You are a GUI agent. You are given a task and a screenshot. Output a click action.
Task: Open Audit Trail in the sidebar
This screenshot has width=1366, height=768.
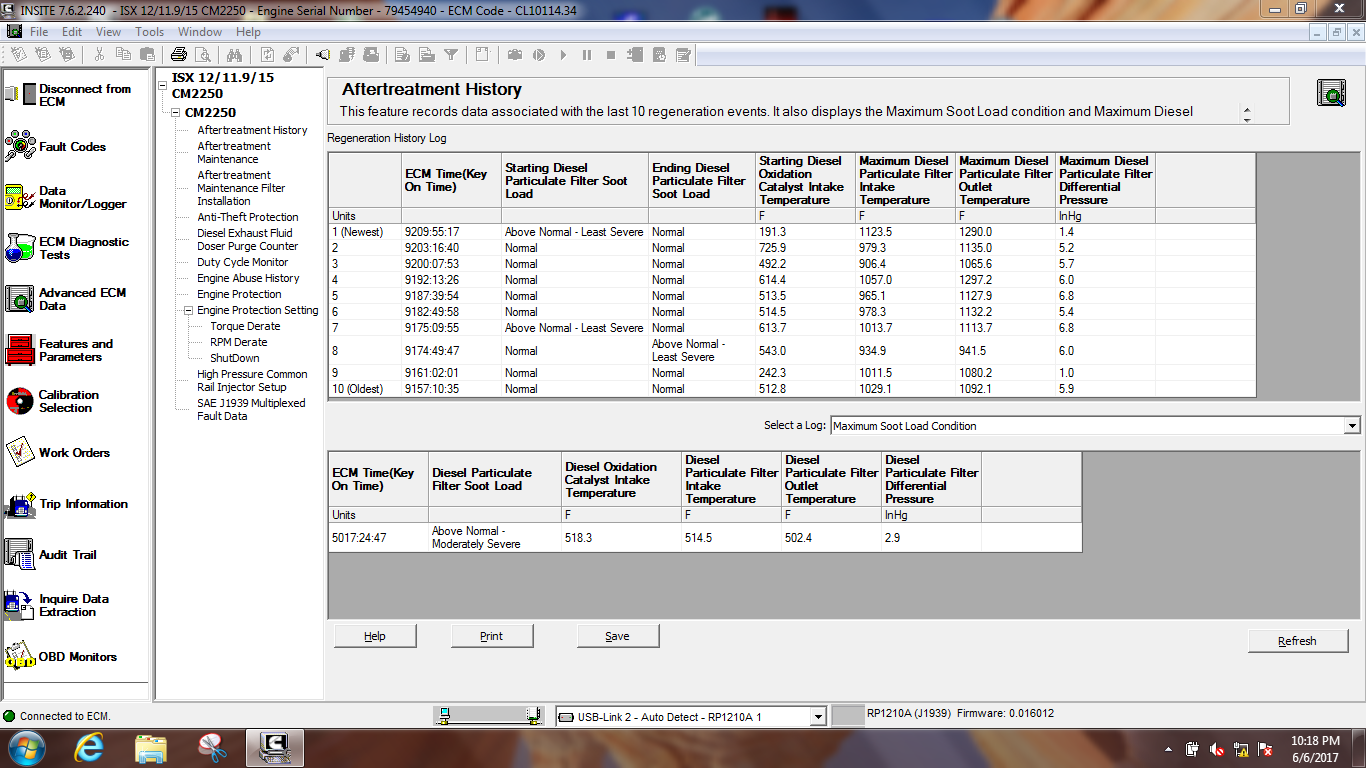tap(51, 554)
